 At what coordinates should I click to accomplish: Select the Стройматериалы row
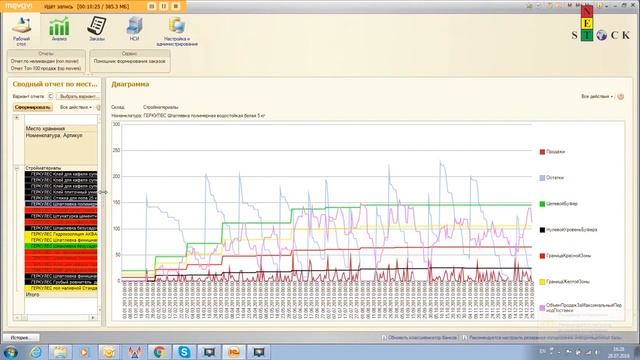point(60,168)
